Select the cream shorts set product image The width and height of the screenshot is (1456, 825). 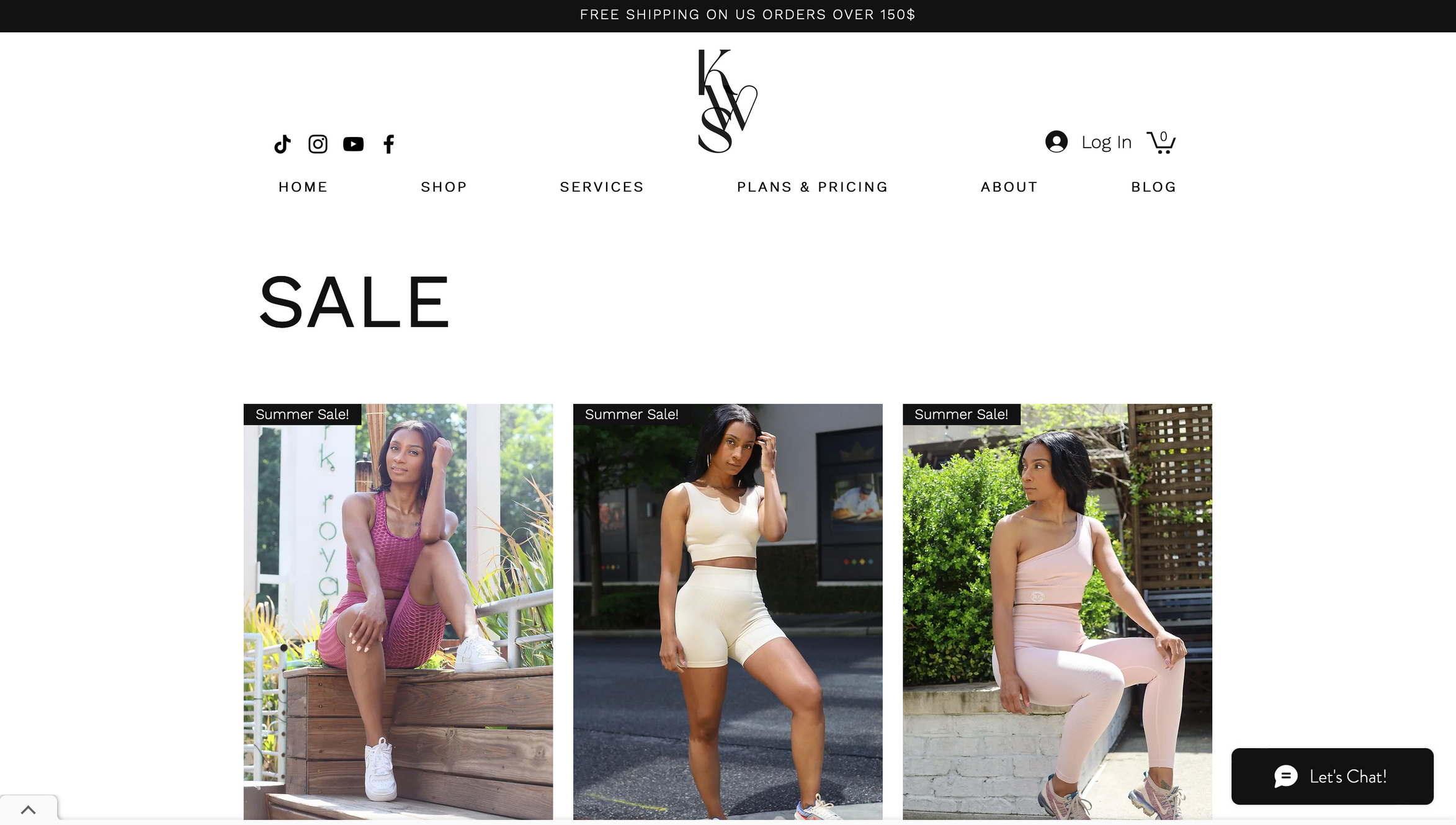coord(728,612)
